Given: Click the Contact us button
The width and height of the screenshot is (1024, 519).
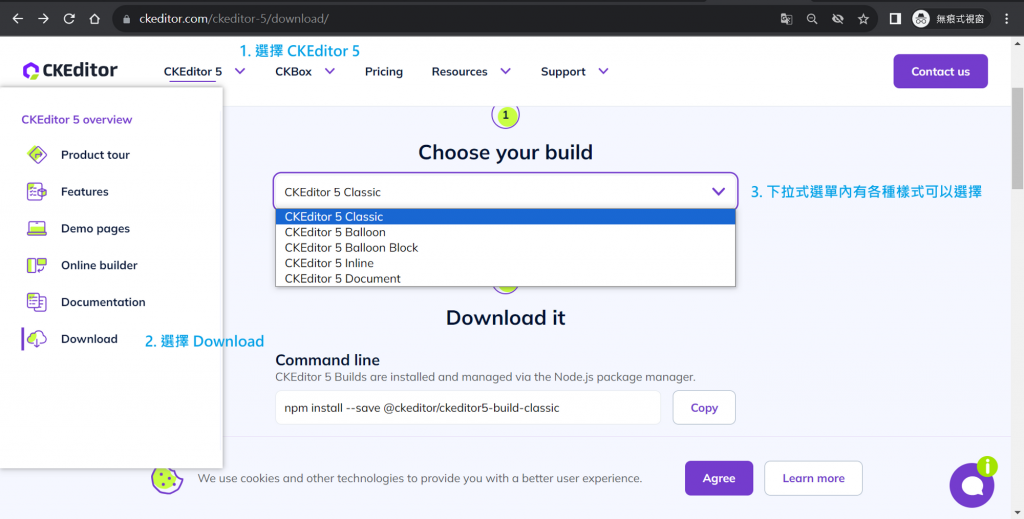Looking at the screenshot, I should click(x=940, y=71).
